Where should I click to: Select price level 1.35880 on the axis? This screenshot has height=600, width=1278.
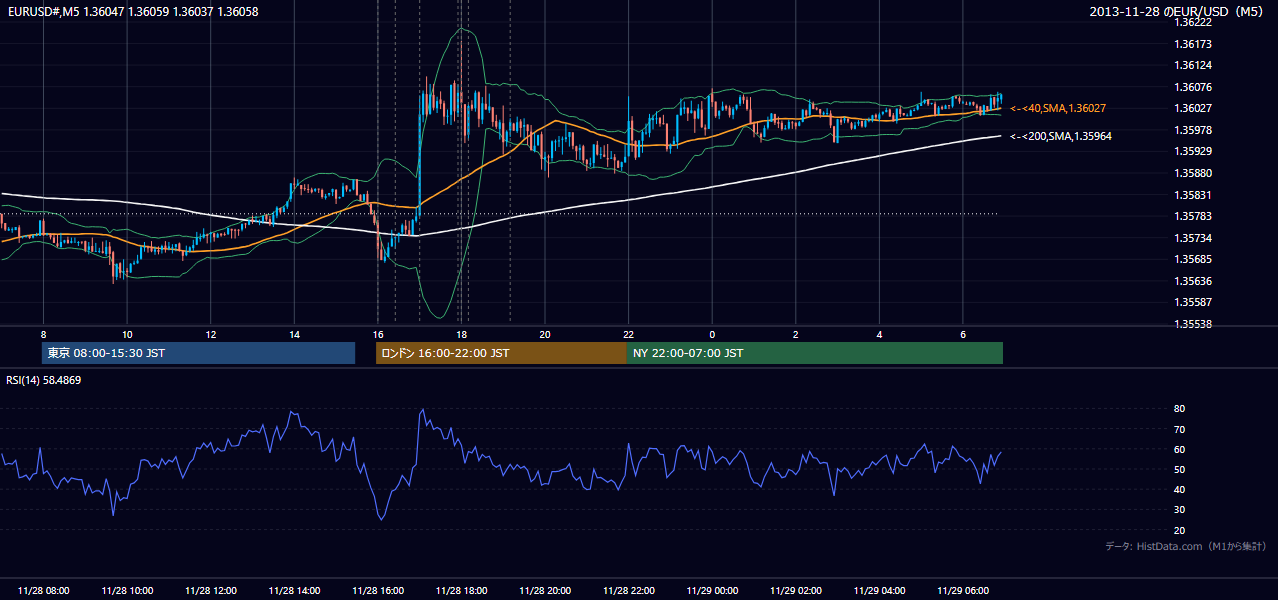click(x=1193, y=173)
